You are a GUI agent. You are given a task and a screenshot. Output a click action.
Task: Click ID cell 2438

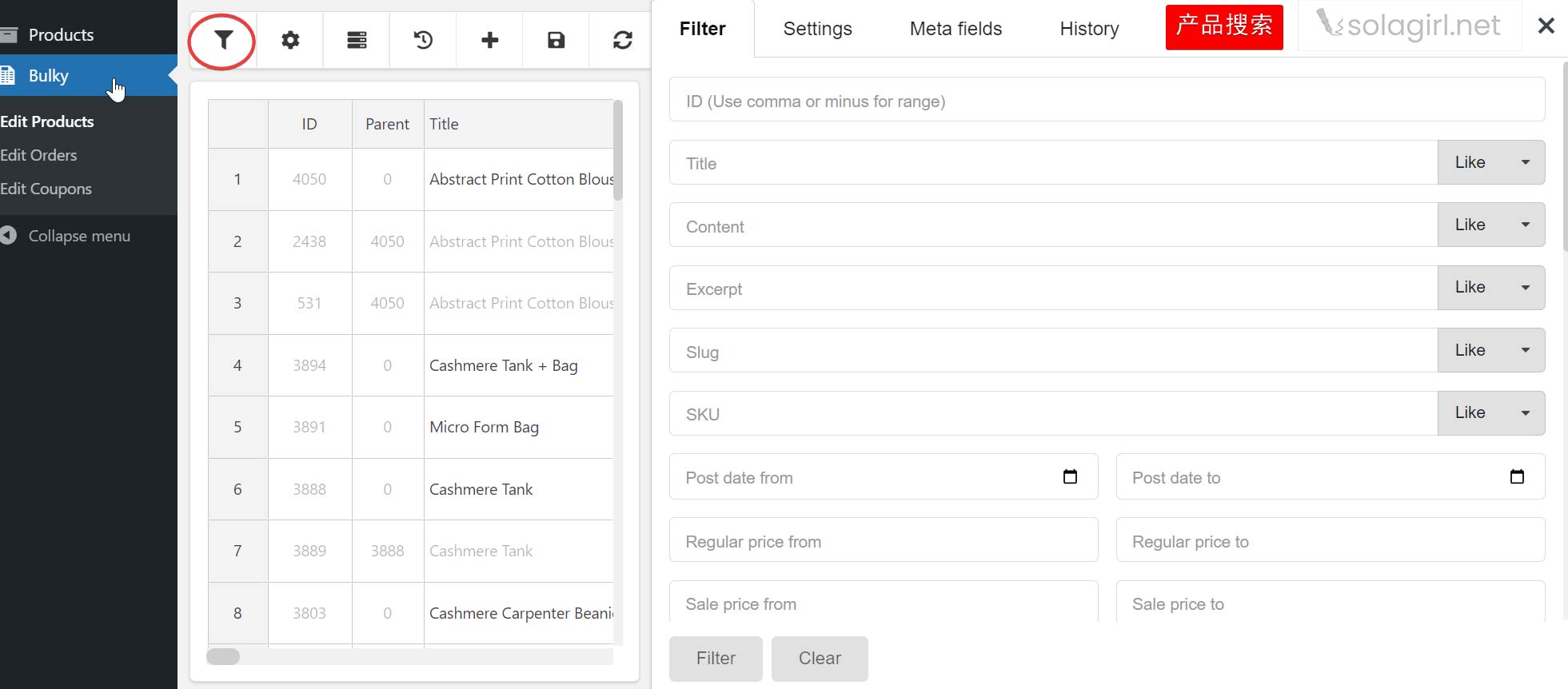309,241
